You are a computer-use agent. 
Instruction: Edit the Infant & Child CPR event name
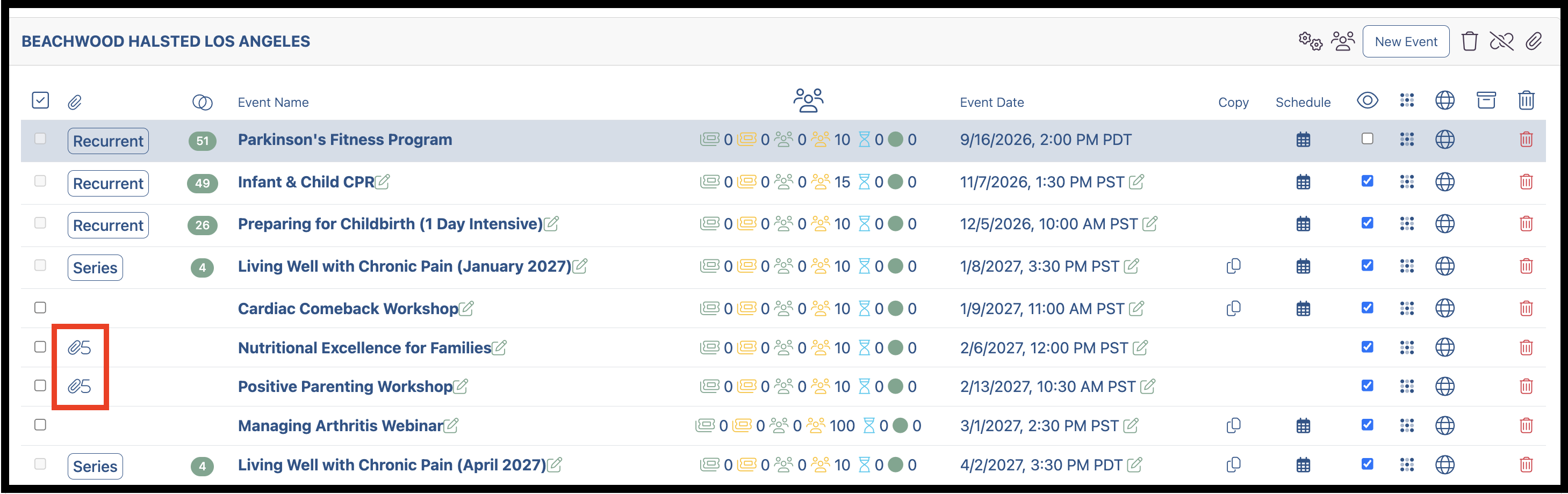point(382,181)
